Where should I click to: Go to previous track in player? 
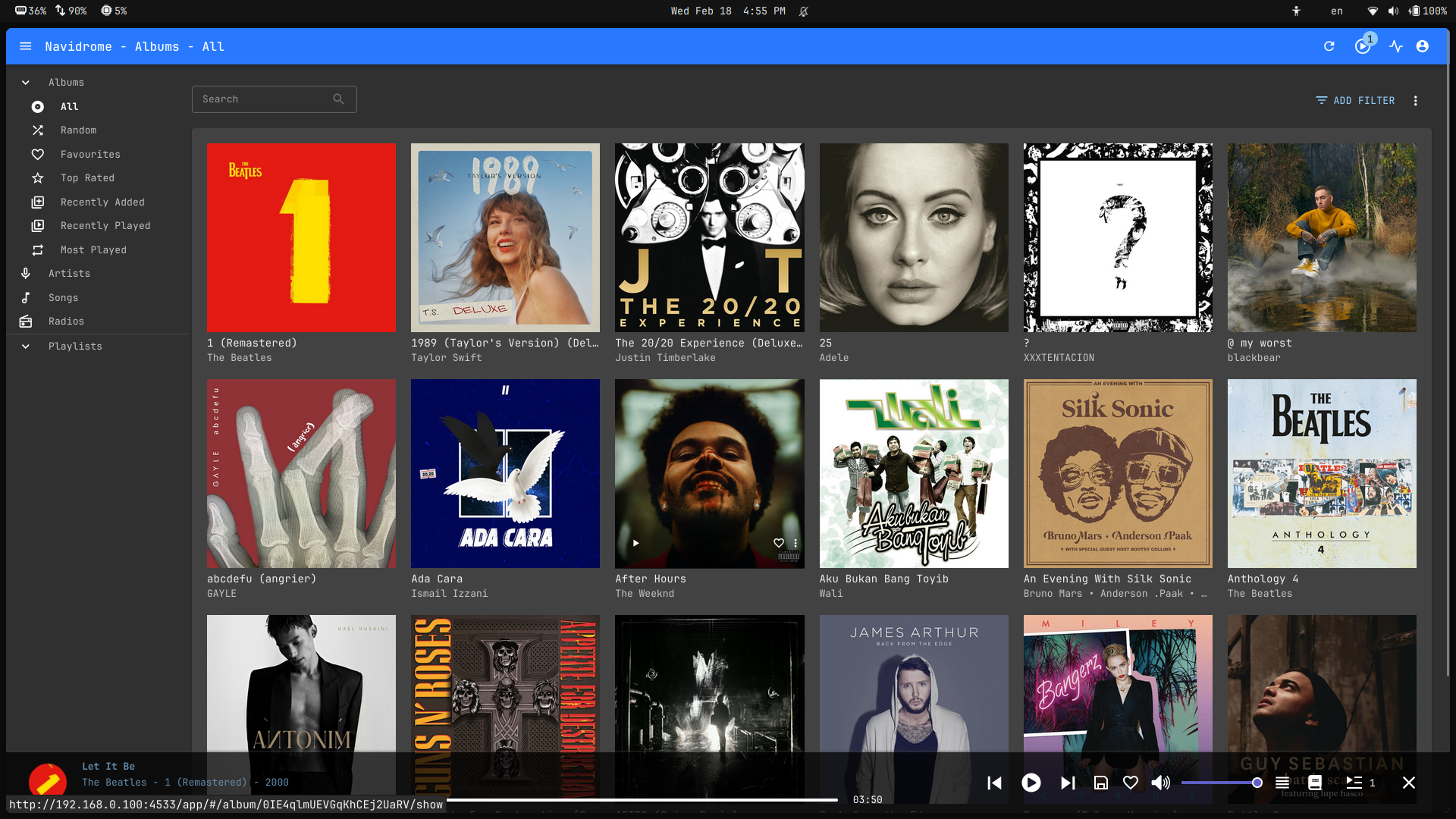click(994, 783)
